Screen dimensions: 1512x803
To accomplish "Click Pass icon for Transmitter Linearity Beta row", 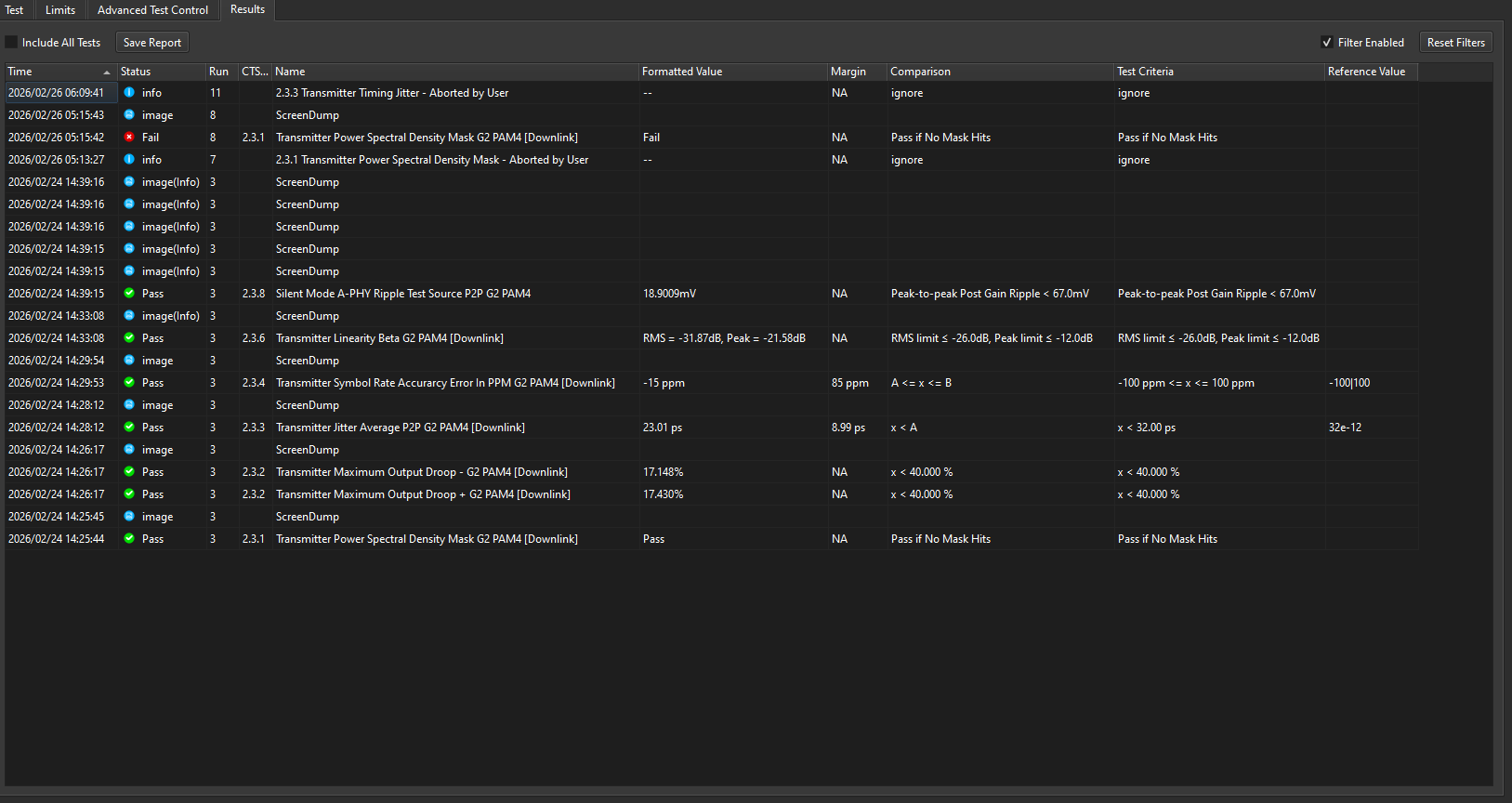I will [x=129, y=338].
